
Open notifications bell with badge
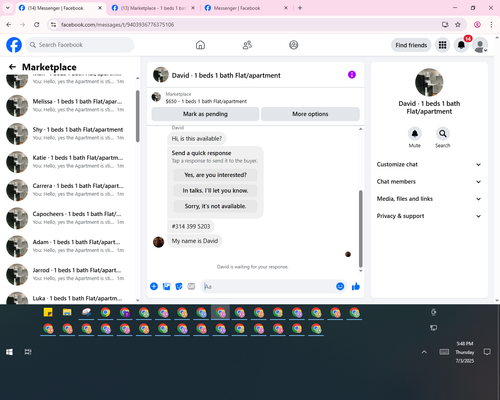click(x=461, y=45)
